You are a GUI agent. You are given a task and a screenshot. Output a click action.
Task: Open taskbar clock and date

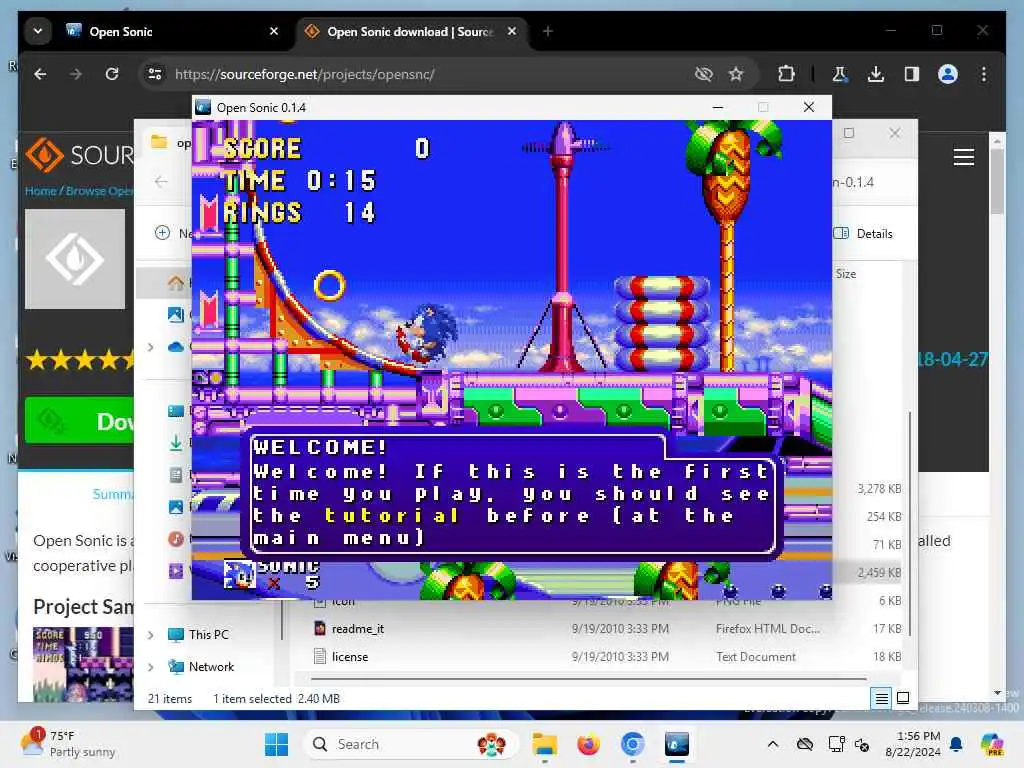[912, 744]
